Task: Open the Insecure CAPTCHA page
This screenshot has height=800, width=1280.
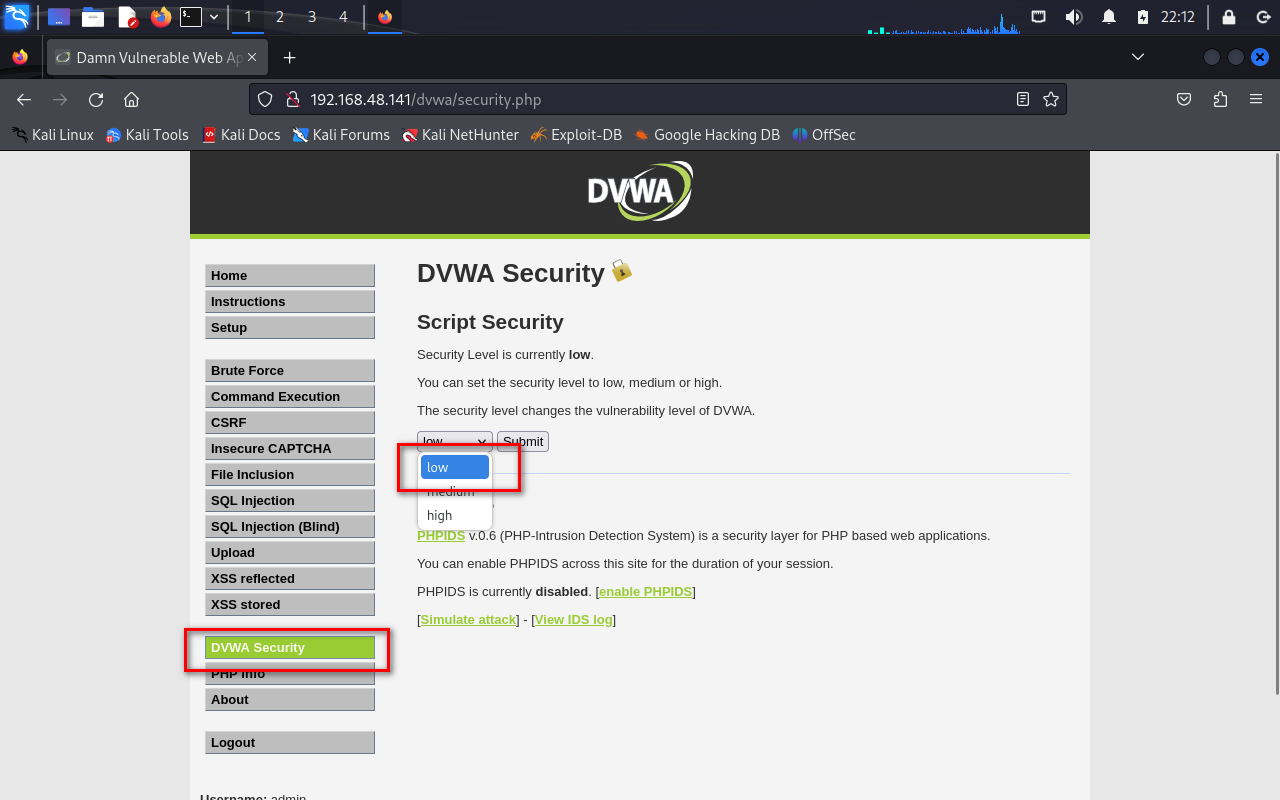Action: (290, 448)
